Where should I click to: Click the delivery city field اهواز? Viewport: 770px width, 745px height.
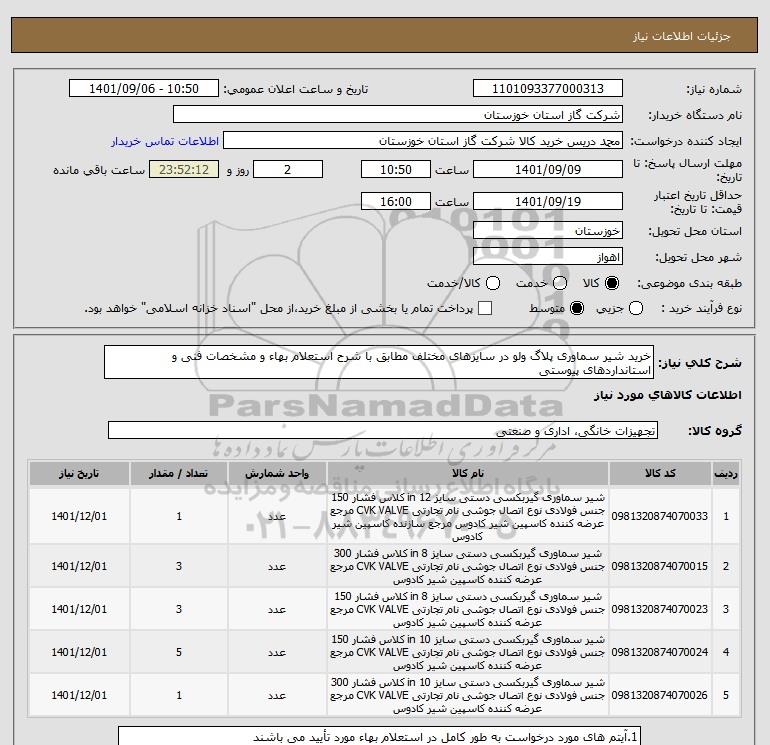tap(548, 256)
